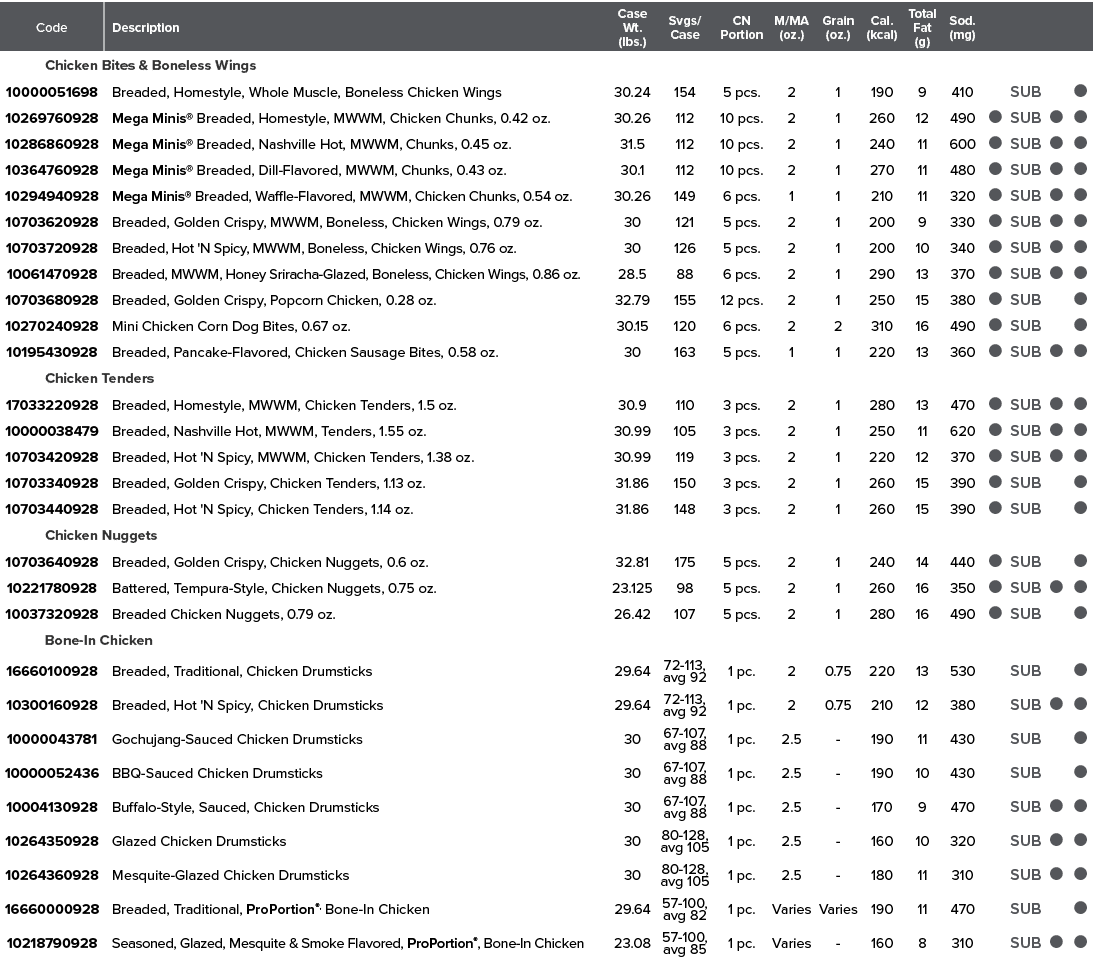This screenshot has height=970, width=1093.
Task: Select the Chicken Nuggets section heading
Action: 101,535
